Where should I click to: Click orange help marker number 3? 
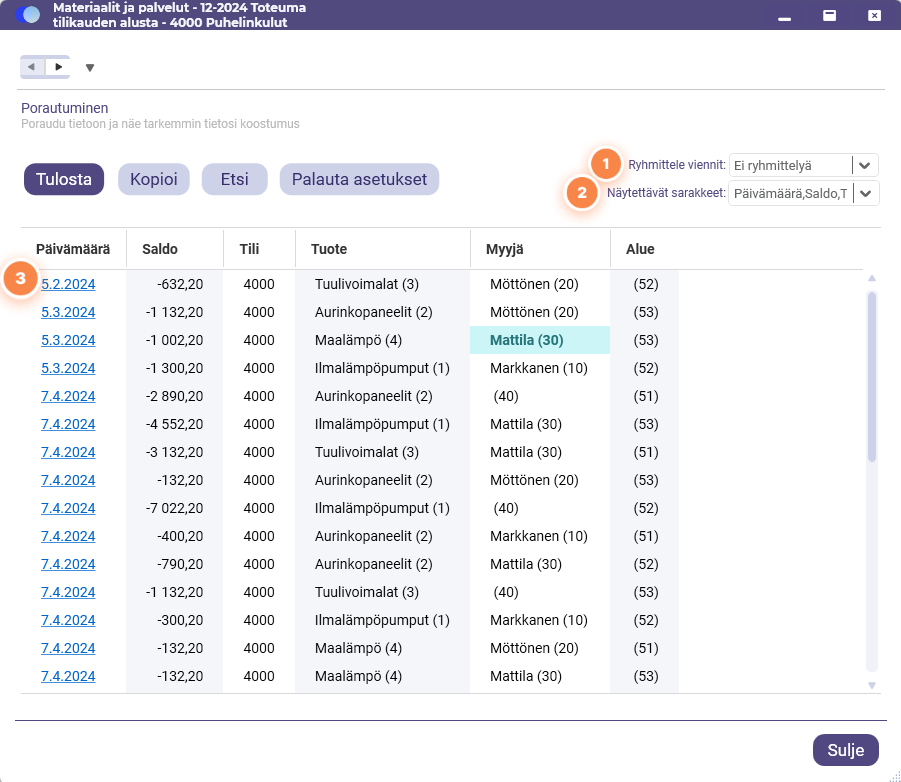[21, 278]
